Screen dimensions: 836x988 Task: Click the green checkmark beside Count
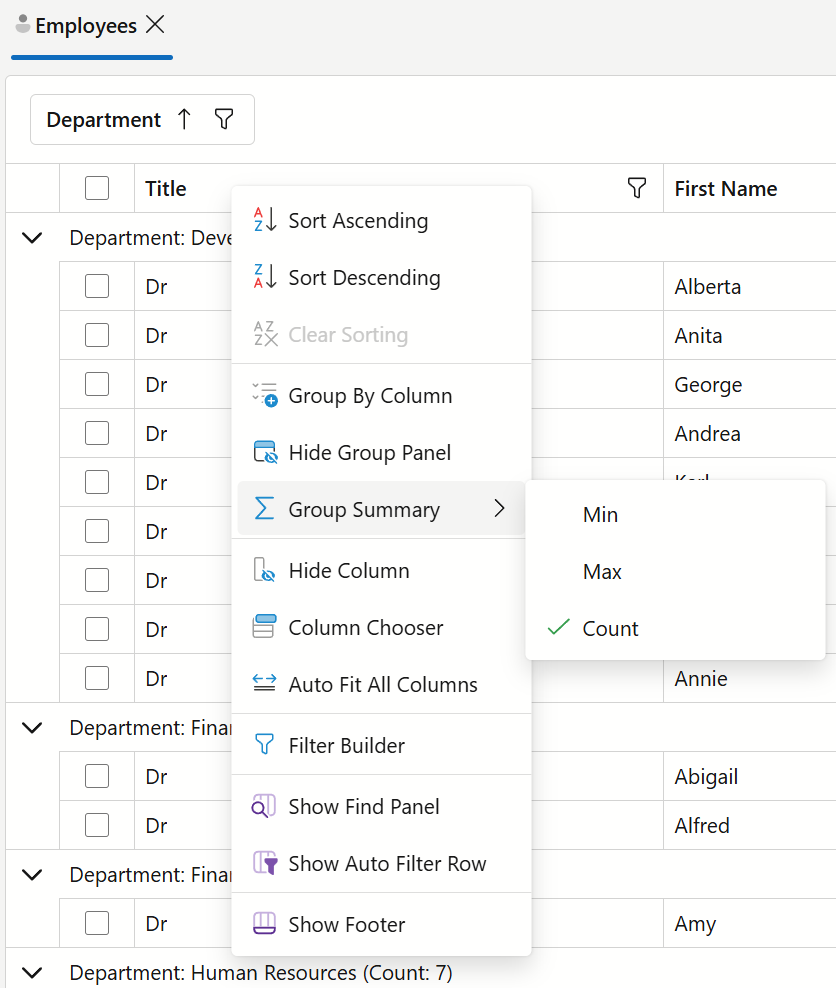pos(559,627)
